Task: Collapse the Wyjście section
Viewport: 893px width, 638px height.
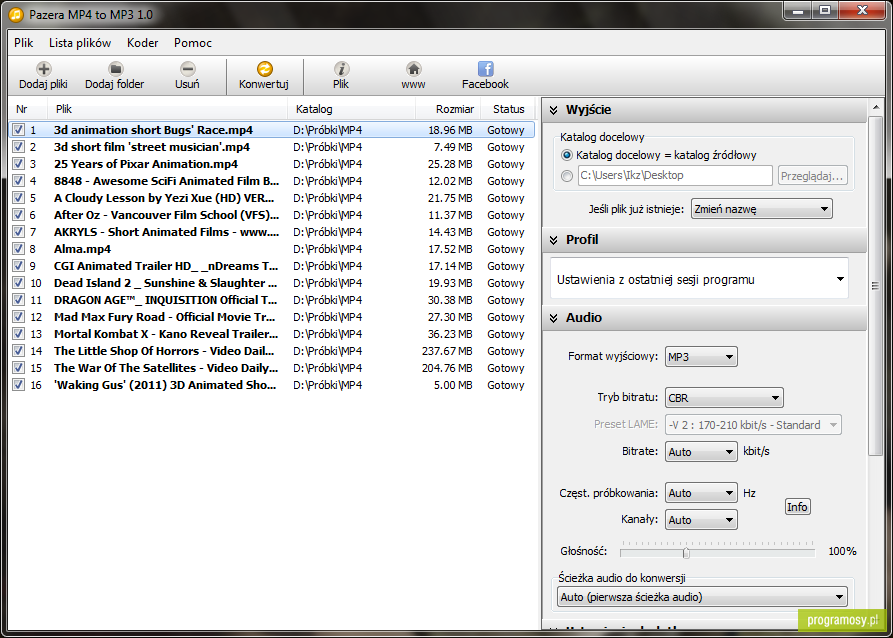Action: 554,110
